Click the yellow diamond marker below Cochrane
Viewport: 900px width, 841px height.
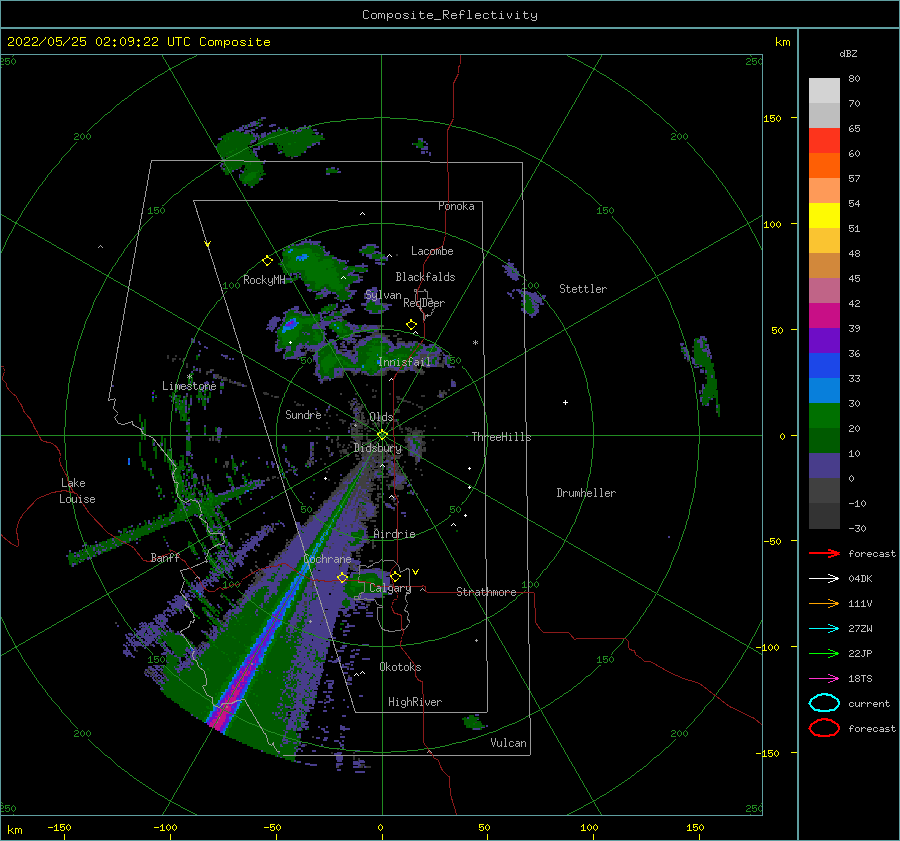click(x=342, y=577)
